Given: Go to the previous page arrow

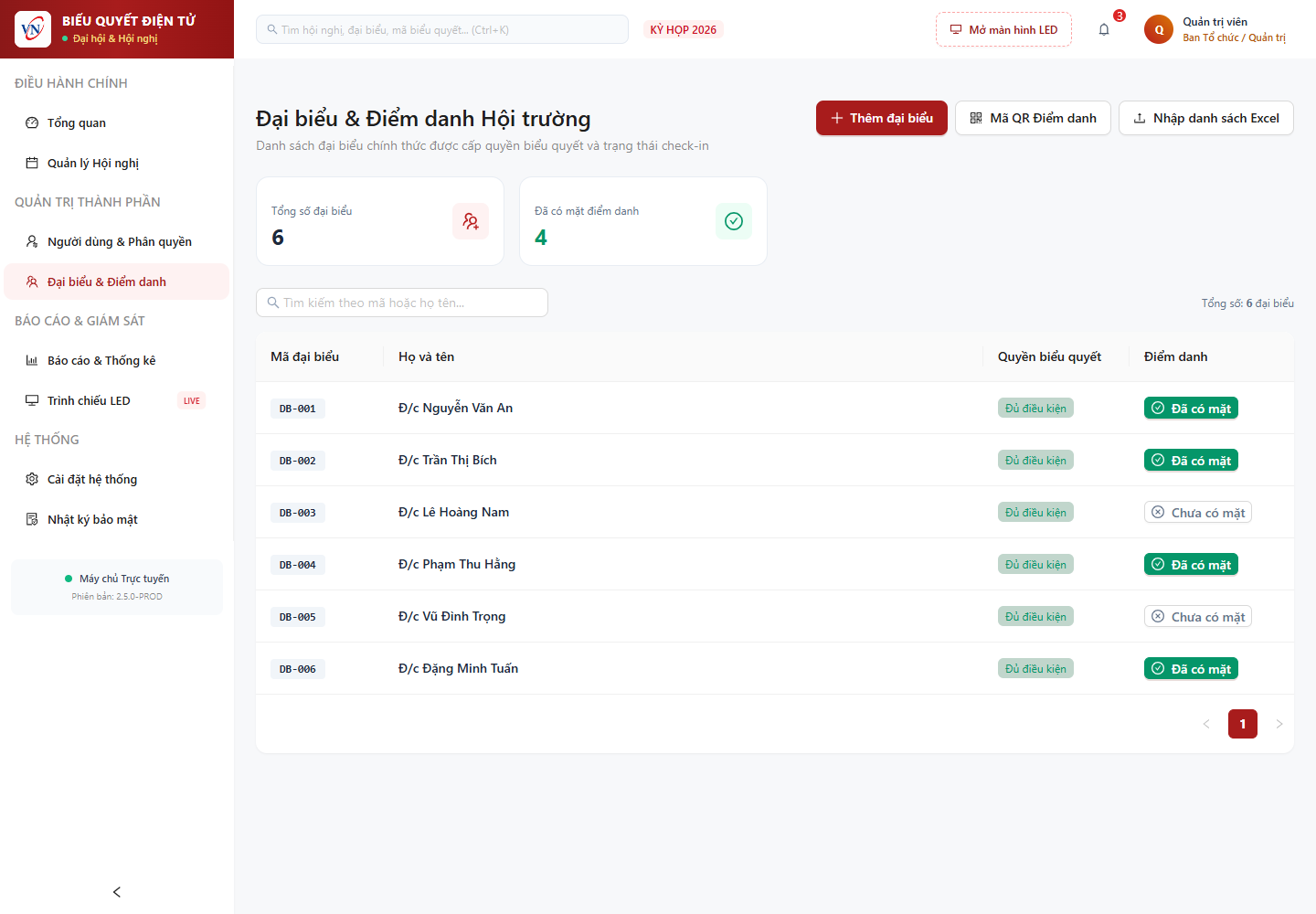Looking at the screenshot, I should pyautogui.click(x=1206, y=724).
